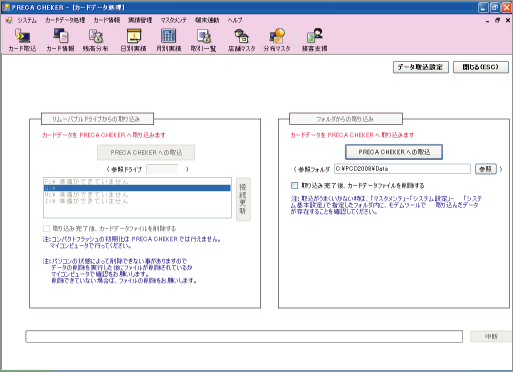Select the I:¥ drive list entry
513x372 pixels.
[137, 201]
